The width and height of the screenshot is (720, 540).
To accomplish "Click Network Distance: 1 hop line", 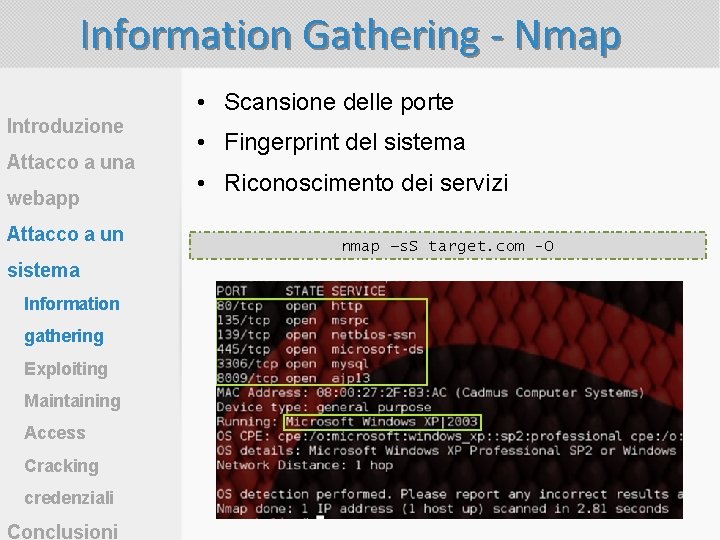I will click(304, 465).
